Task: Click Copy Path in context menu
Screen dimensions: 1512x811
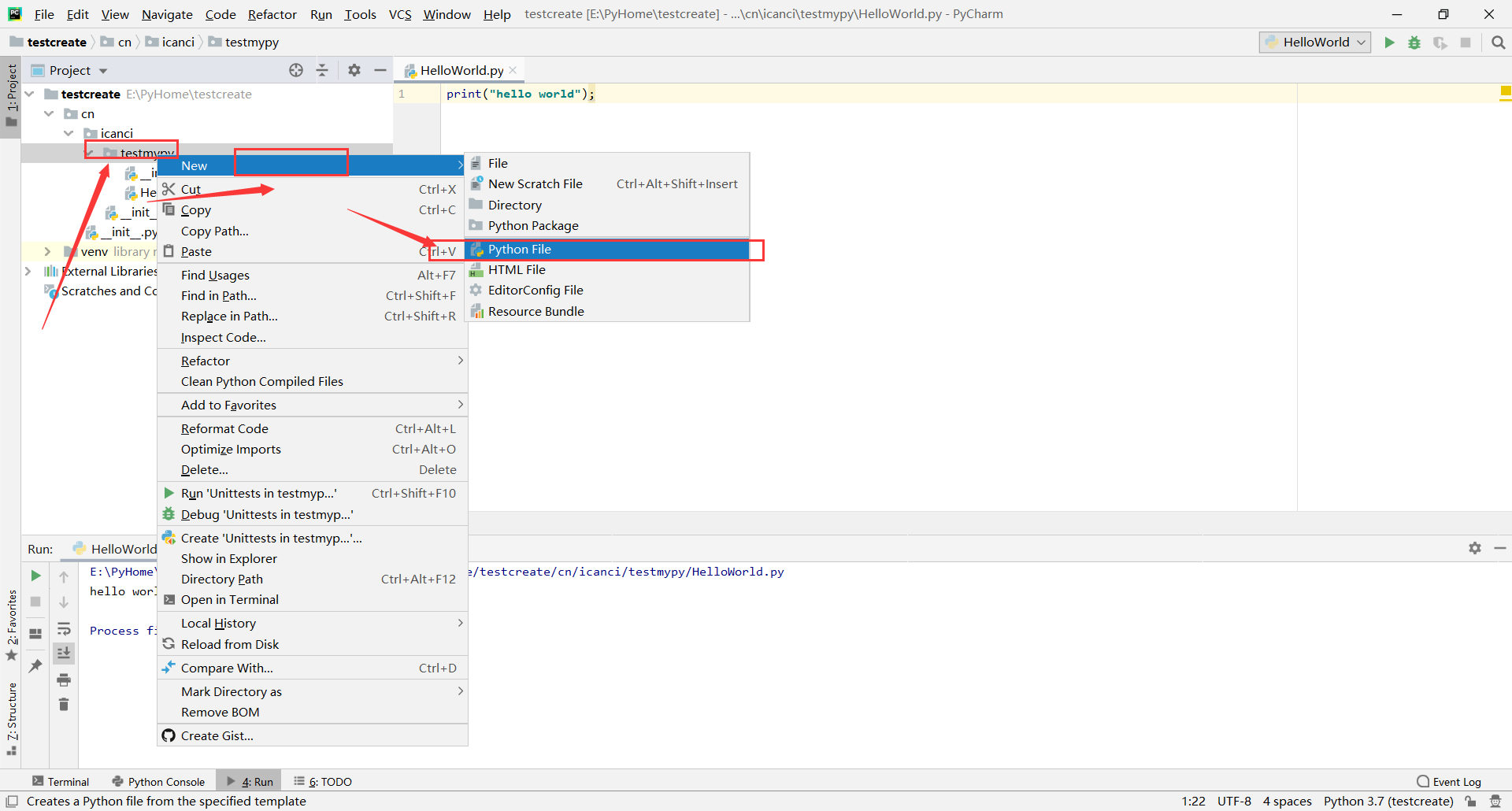Action: [313, 231]
